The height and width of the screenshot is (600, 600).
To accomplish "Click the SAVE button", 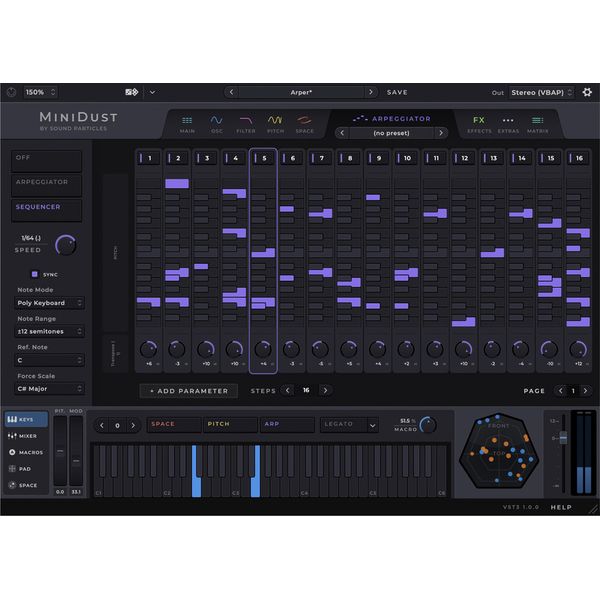I will [x=397, y=93].
